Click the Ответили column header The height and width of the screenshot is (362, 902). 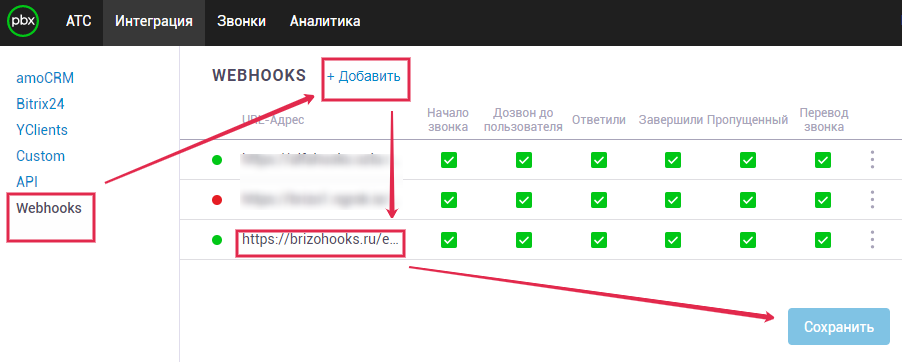(599, 120)
